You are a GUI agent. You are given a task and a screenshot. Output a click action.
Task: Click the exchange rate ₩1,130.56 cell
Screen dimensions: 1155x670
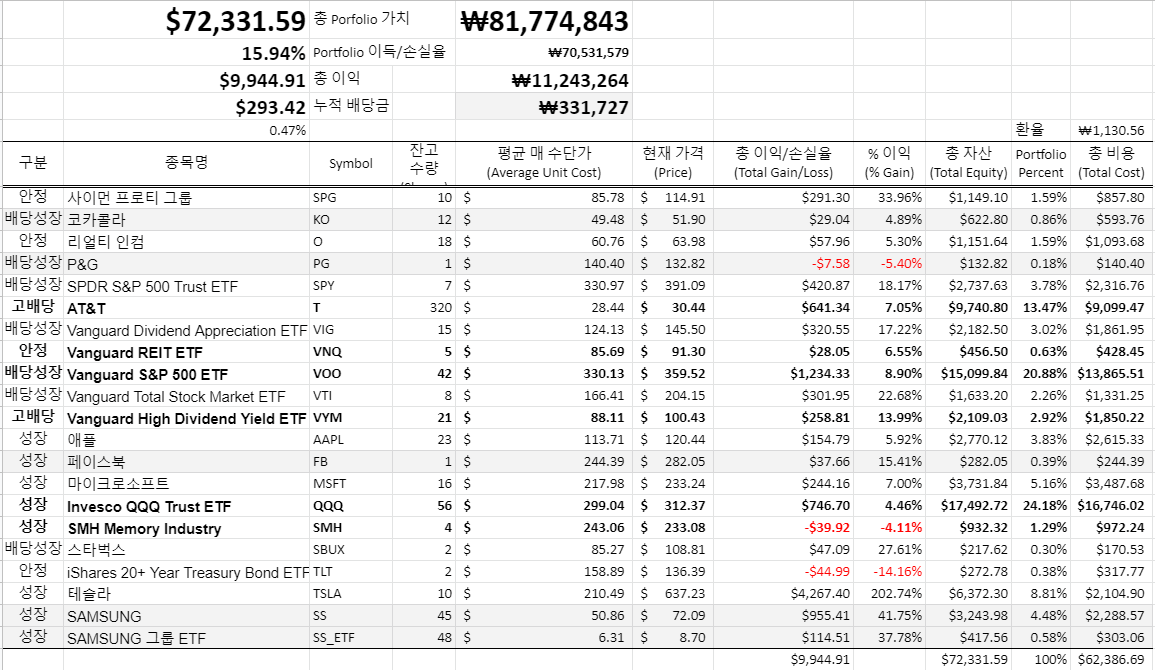point(1111,130)
